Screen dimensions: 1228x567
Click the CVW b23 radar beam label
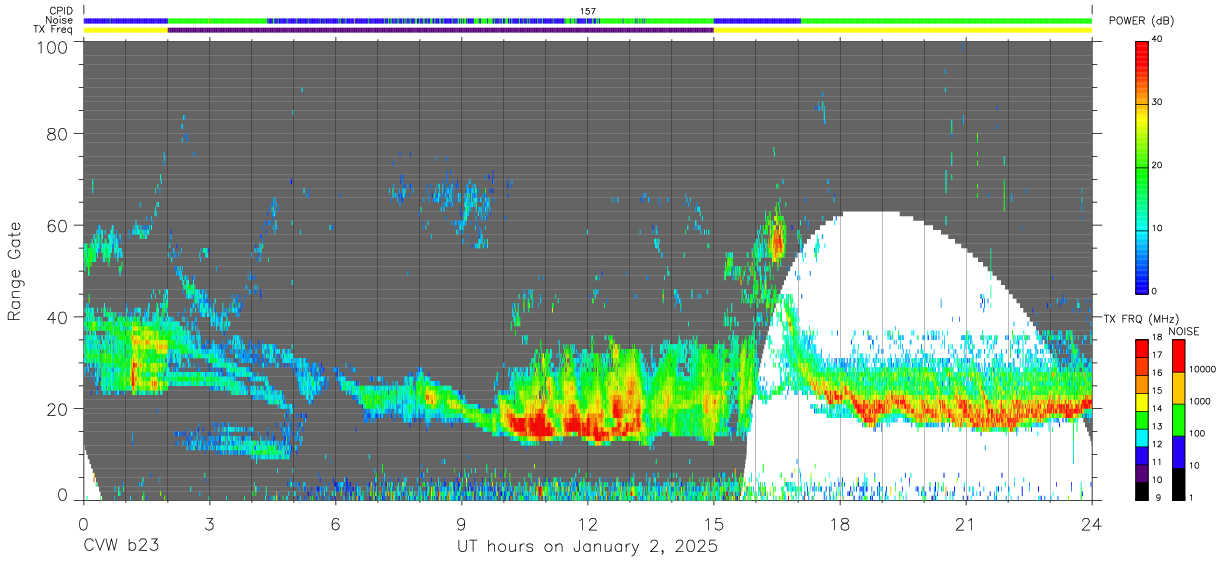pos(121,547)
